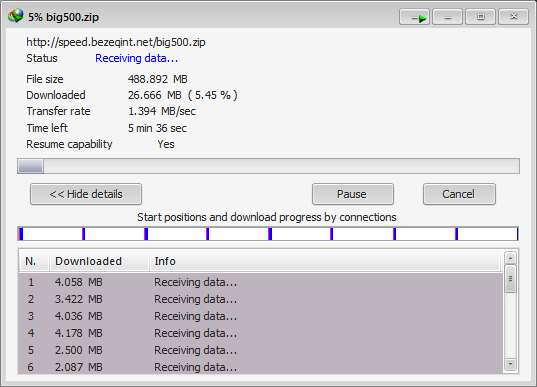Screen dimensions: 537x387
Task: Click the downloaded value 26.666 MB
Action: tap(154, 95)
